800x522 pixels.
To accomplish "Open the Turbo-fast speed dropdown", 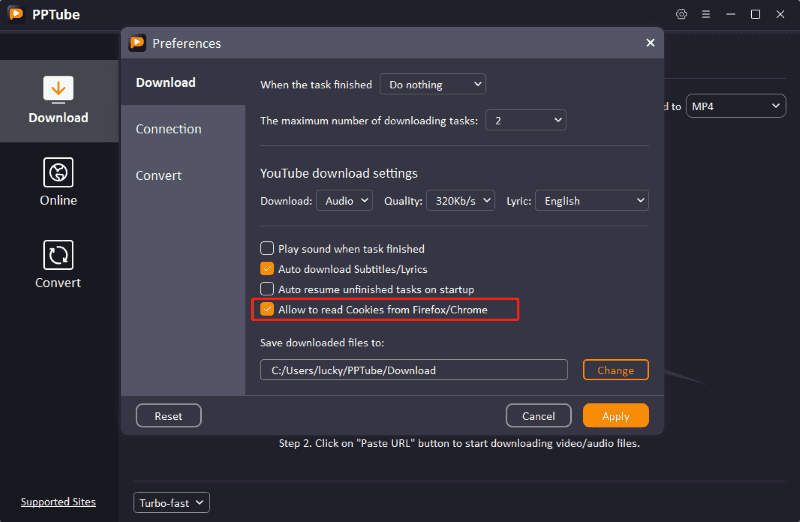I will (171, 503).
